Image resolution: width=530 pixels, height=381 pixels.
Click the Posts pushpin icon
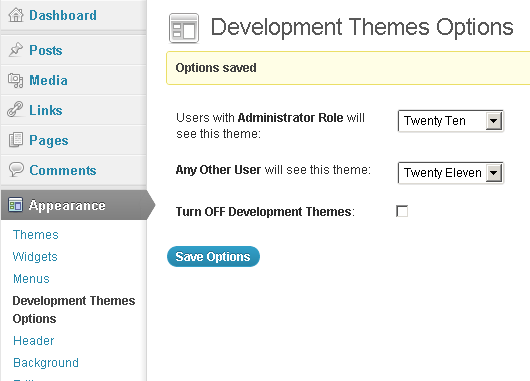(x=16, y=50)
